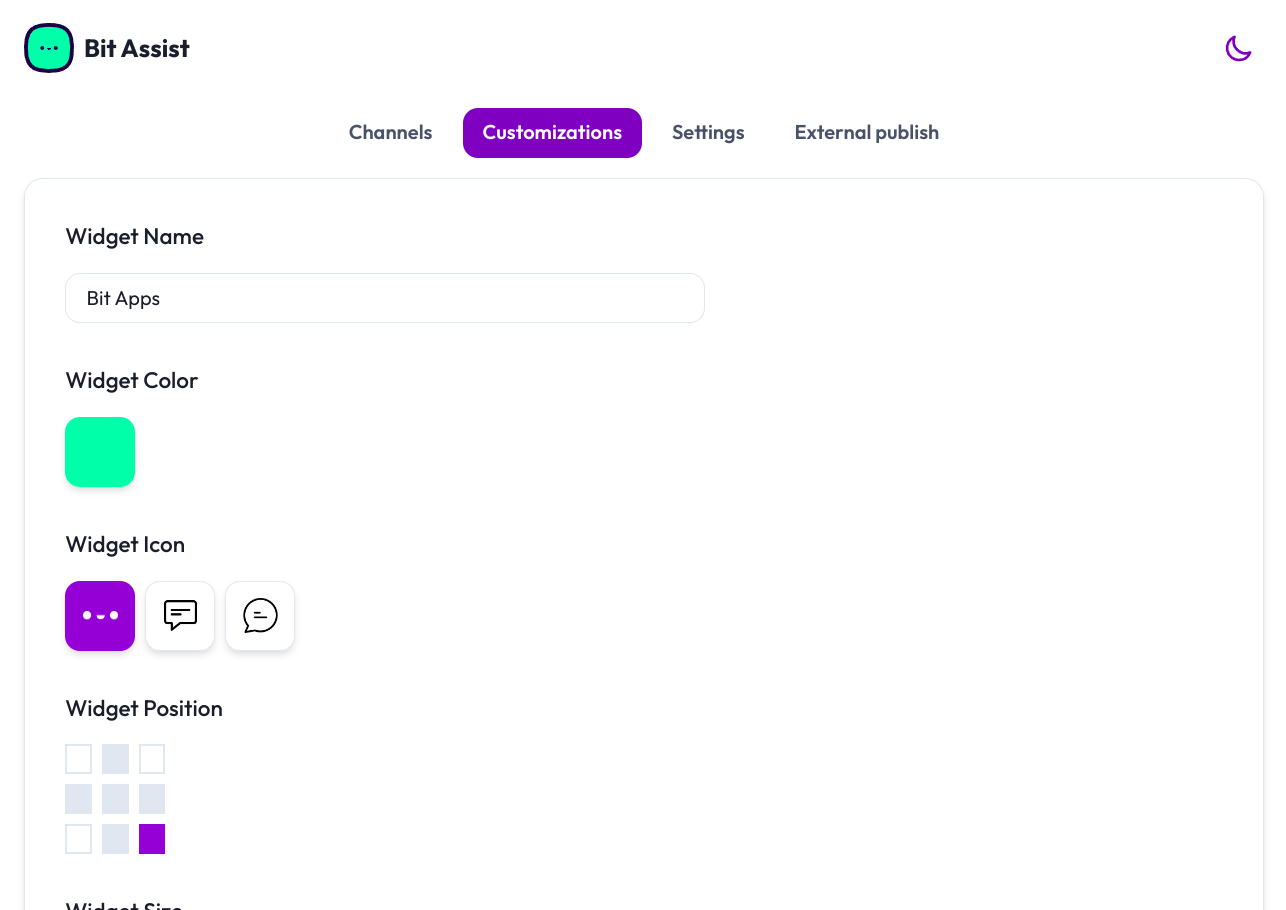Click the center position grid cell
This screenshot has height=910, width=1286.
click(115, 799)
